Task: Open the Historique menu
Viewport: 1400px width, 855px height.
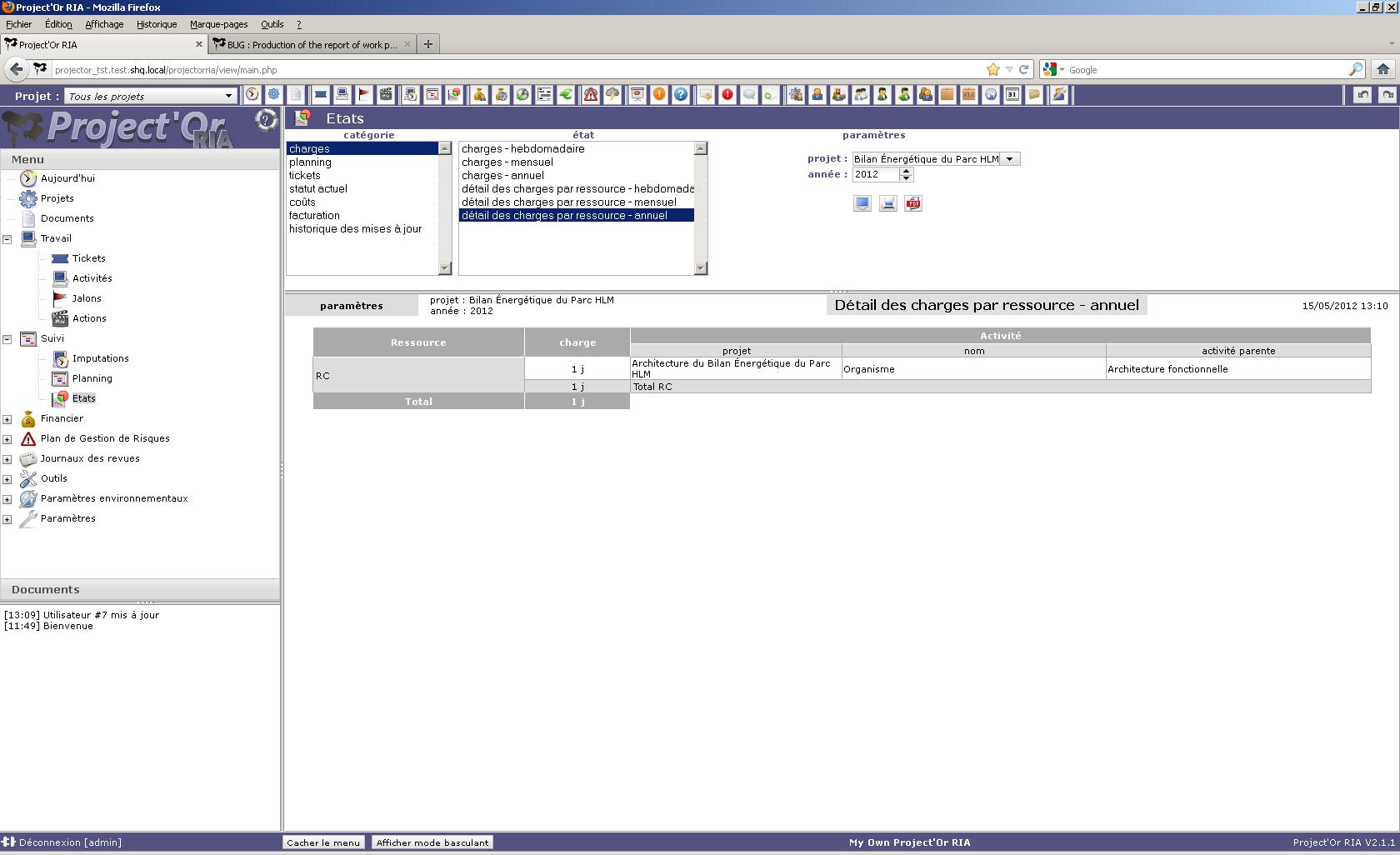Action: [157, 24]
